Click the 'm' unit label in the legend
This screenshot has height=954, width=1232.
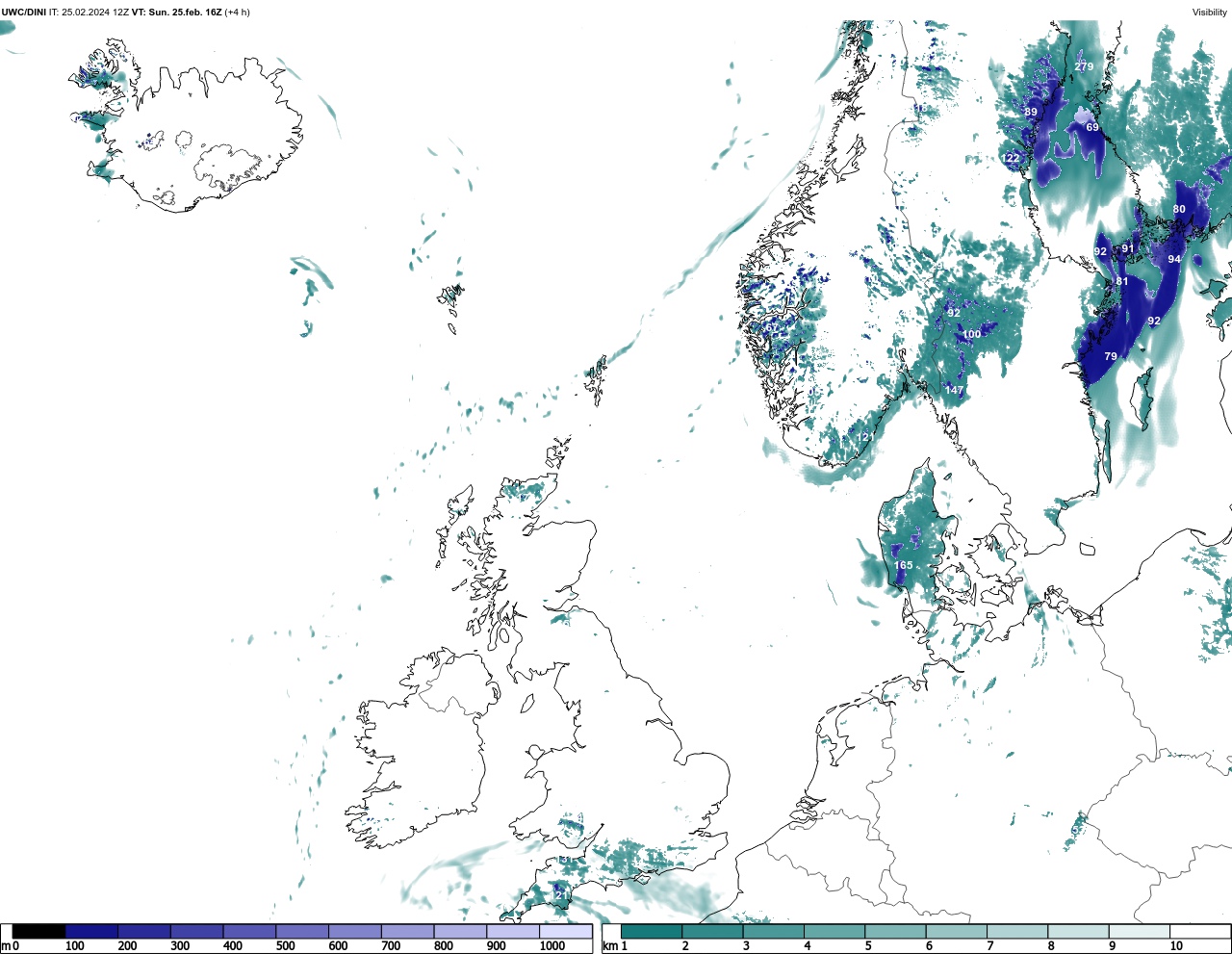[x=6, y=946]
